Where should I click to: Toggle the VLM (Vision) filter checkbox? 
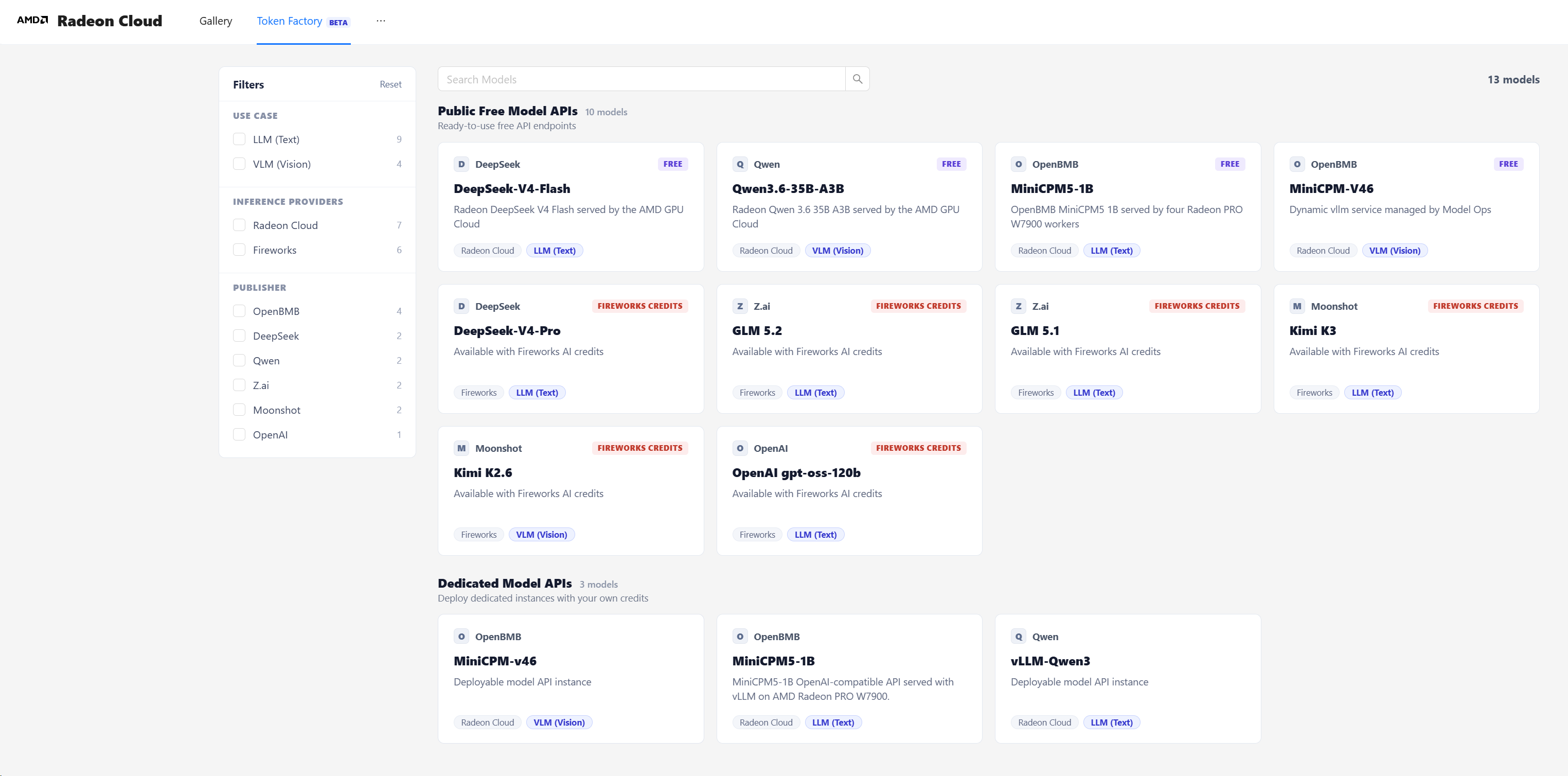(x=239, y=164)
